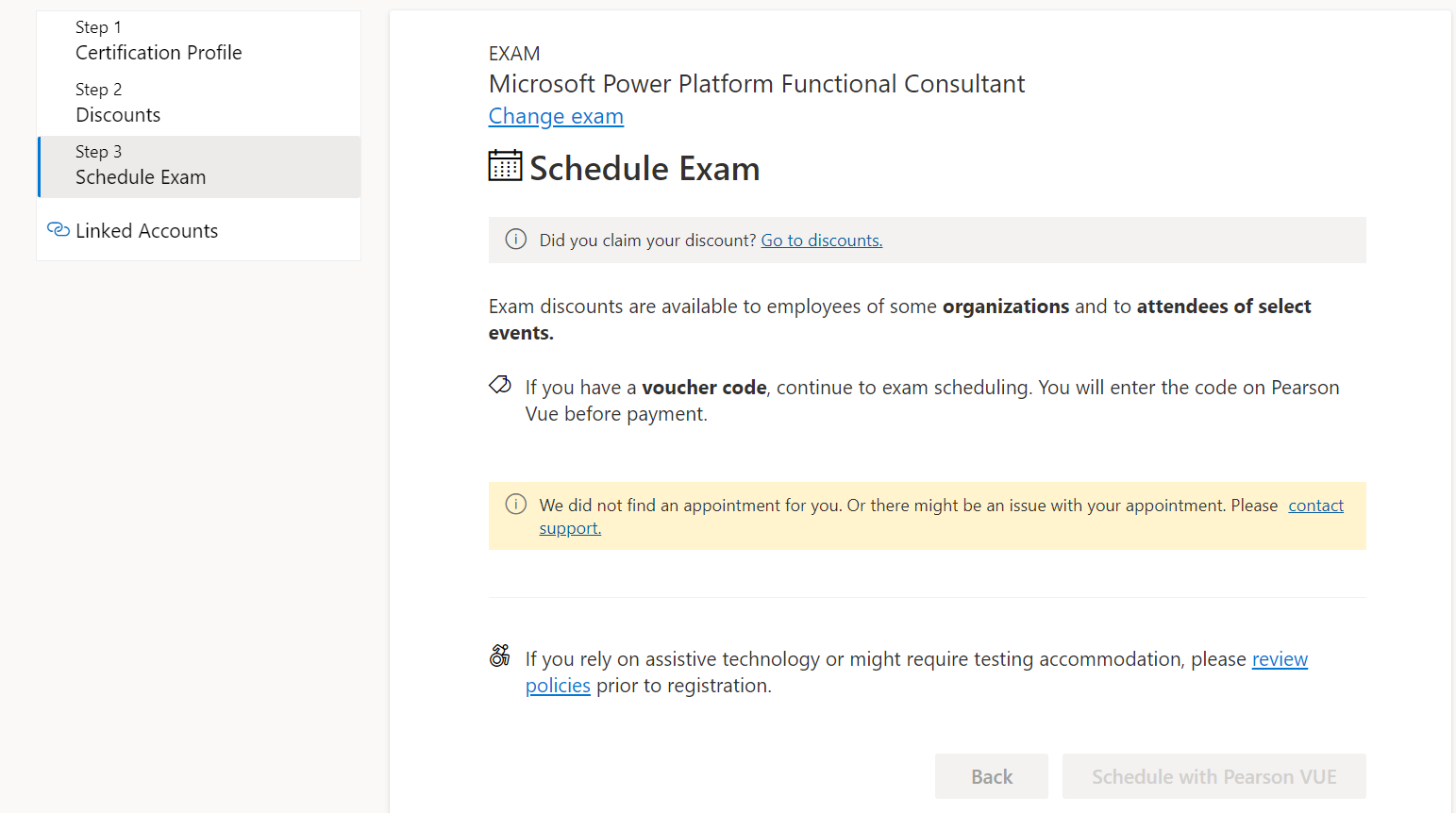This screenshot has height=813, width=1456.
Task: Click the Back button
Action: pos(991,775)
